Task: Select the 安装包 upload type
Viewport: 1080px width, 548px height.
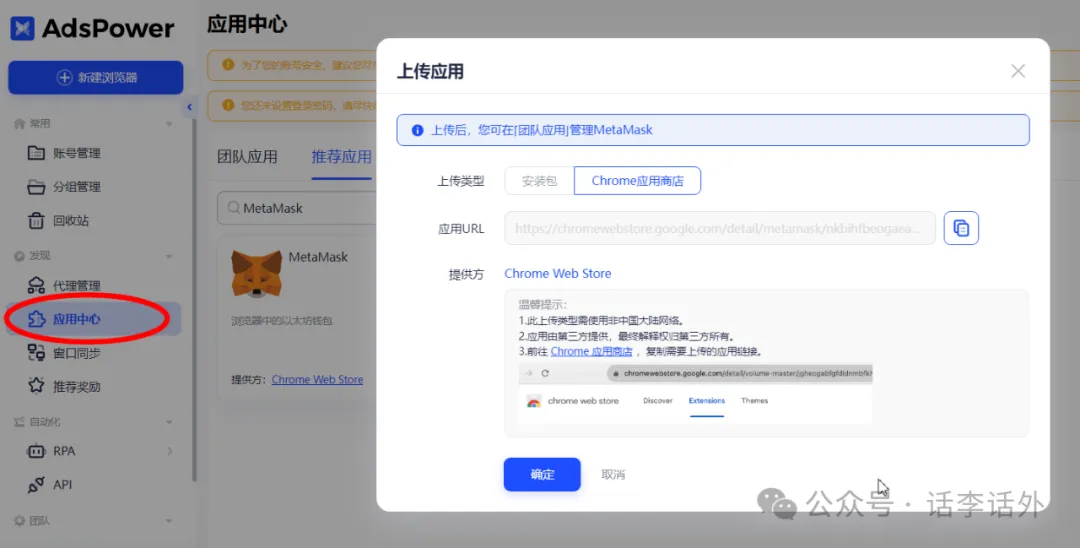Action: 539,180
